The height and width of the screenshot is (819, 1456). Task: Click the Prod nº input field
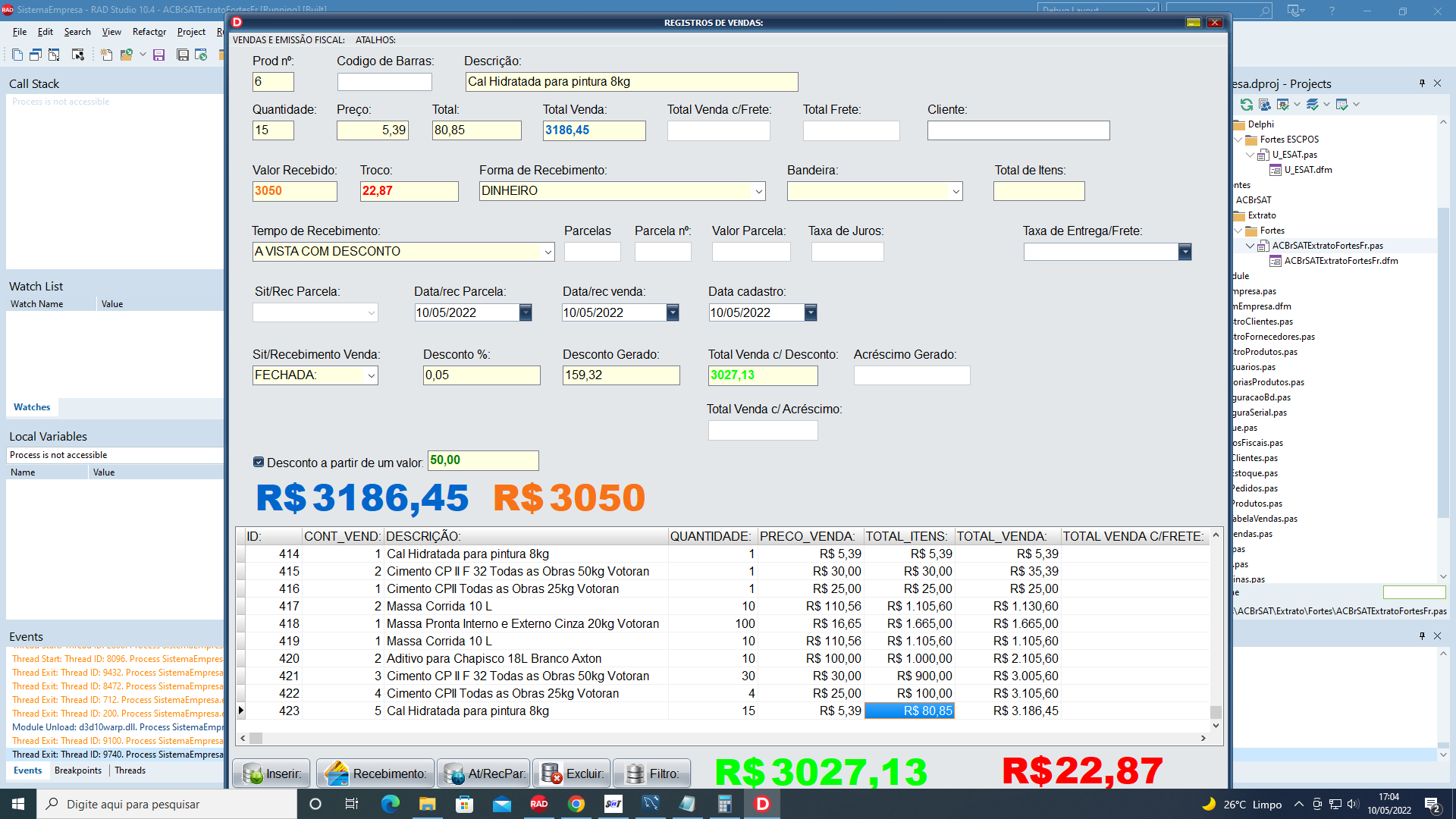[x=273, y=82]
